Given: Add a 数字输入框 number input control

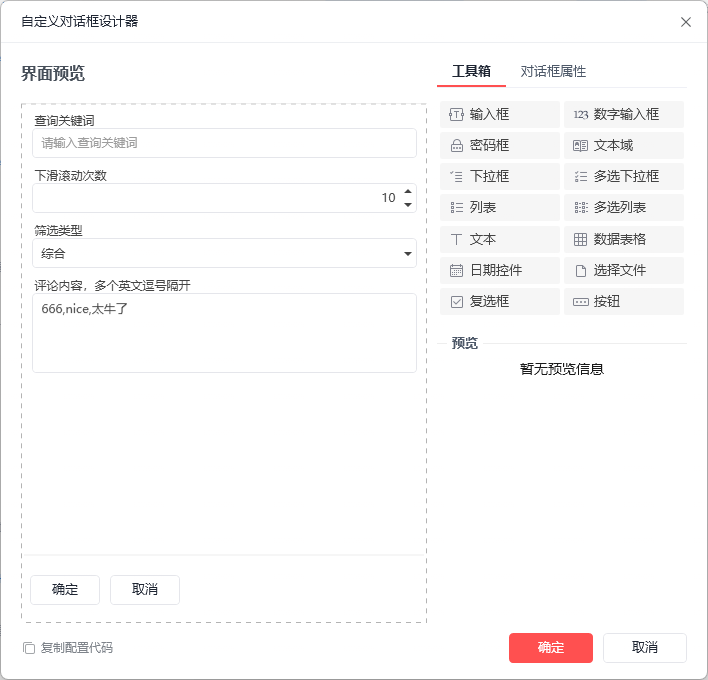Looking at the screenshot, I should coord(624,115).
